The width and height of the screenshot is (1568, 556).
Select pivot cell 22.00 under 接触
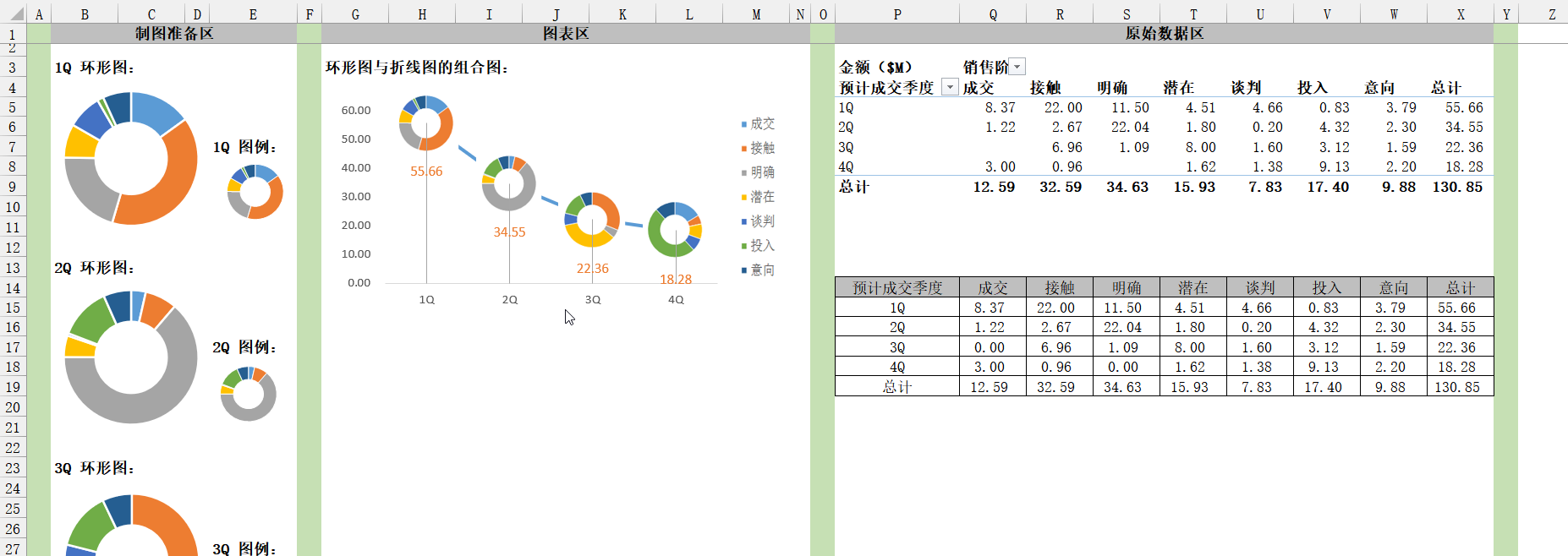1060,107
